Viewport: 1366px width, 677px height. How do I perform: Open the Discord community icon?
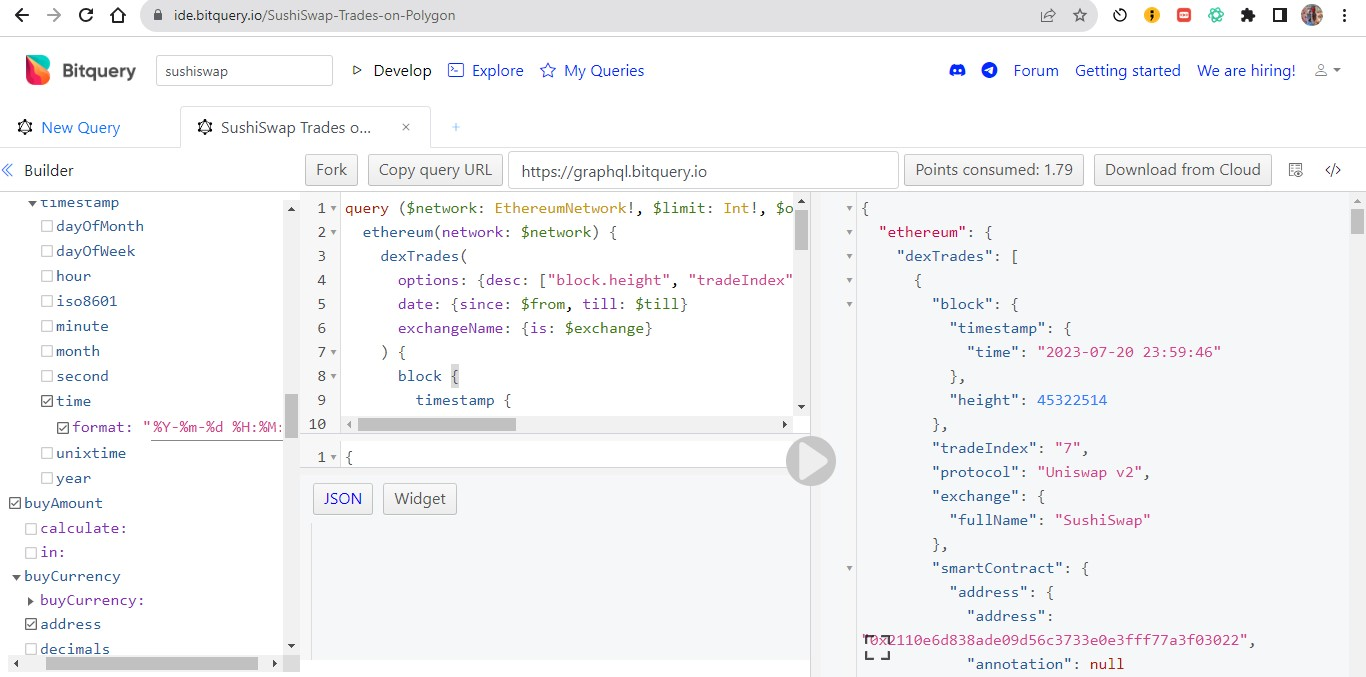(958, 70)
